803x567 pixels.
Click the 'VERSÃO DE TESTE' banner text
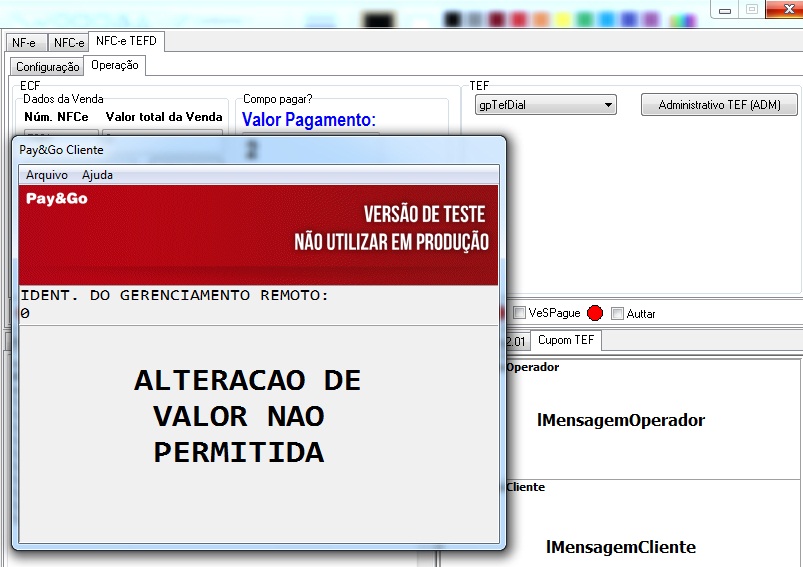[425, 214]
